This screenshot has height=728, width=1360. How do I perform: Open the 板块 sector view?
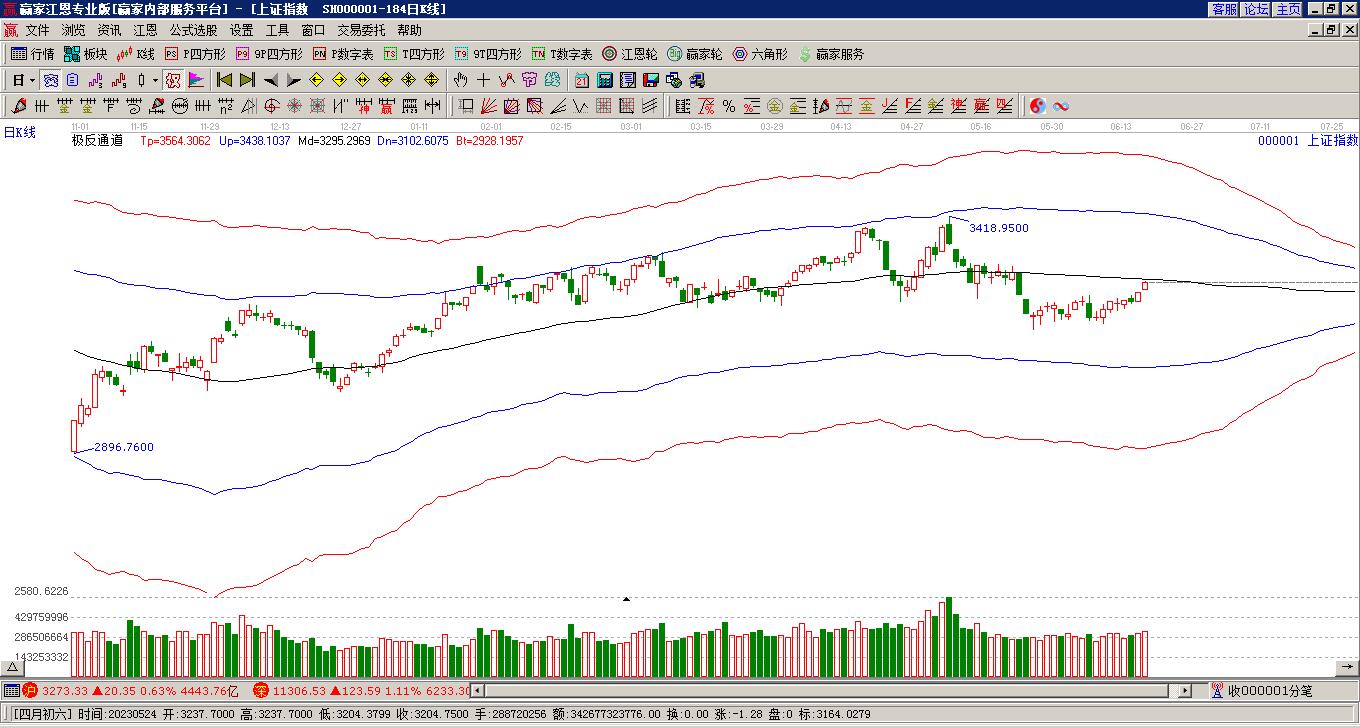tap(85, 54)
